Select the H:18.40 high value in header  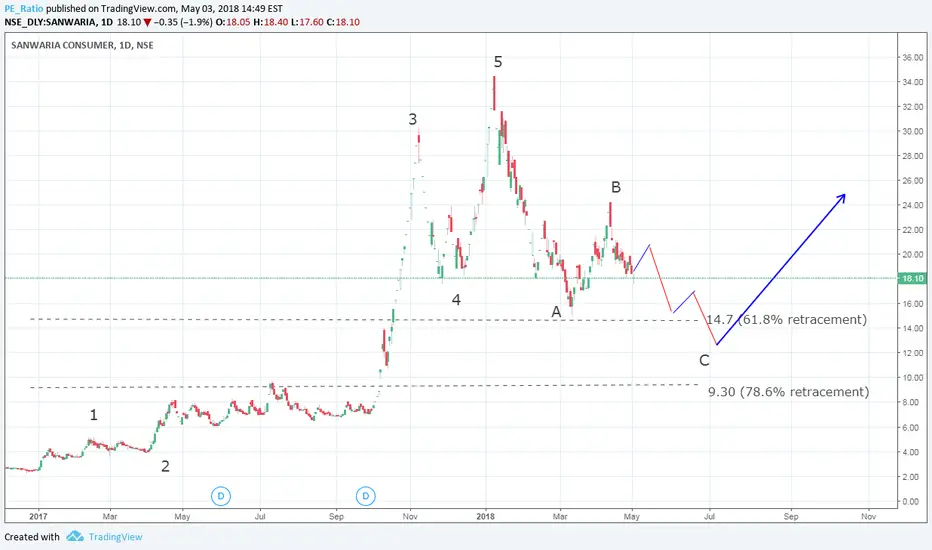click(270, 22)
